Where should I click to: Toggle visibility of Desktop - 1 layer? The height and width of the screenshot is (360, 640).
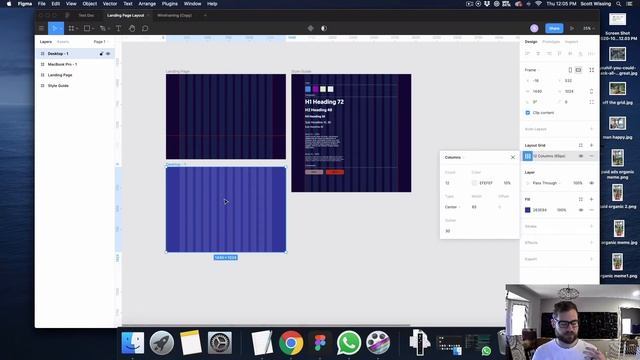click(x=108, y=53)
